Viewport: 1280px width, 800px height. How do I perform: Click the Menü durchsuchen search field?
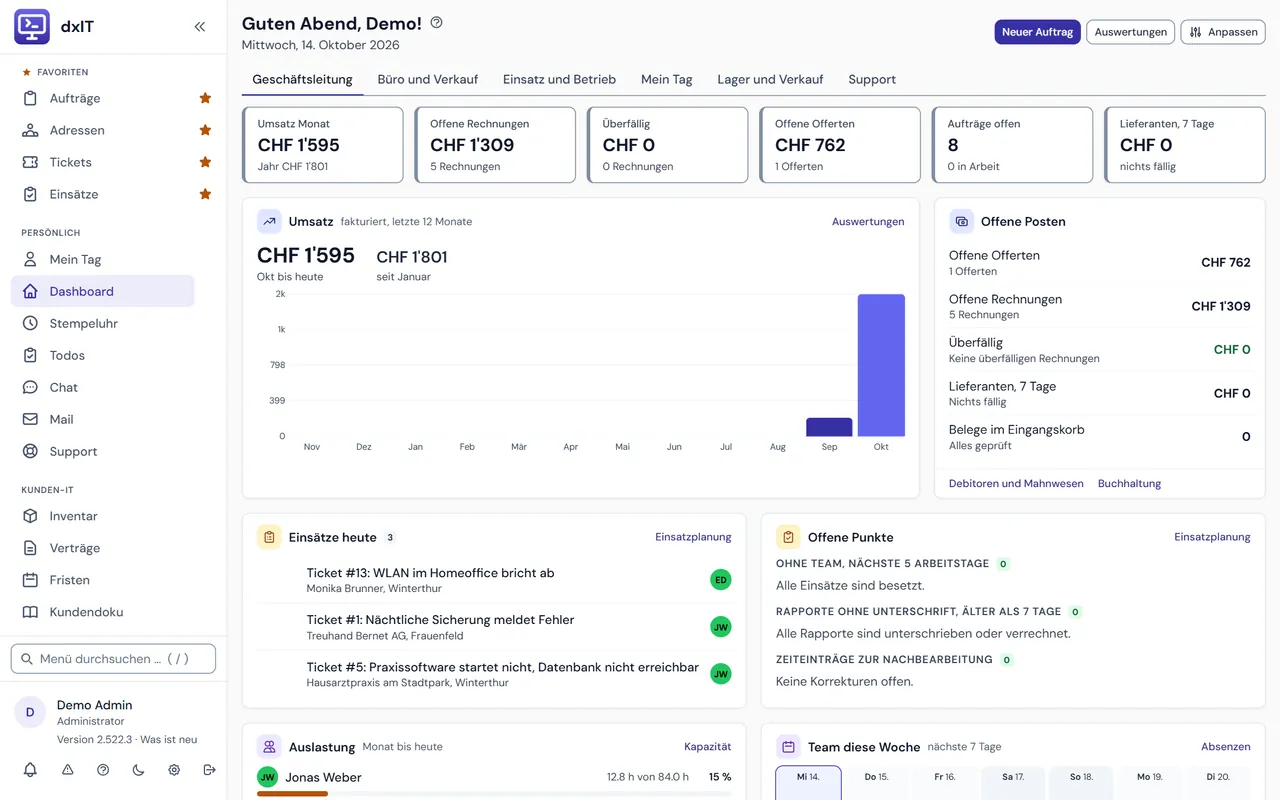(x=113, y=659)
